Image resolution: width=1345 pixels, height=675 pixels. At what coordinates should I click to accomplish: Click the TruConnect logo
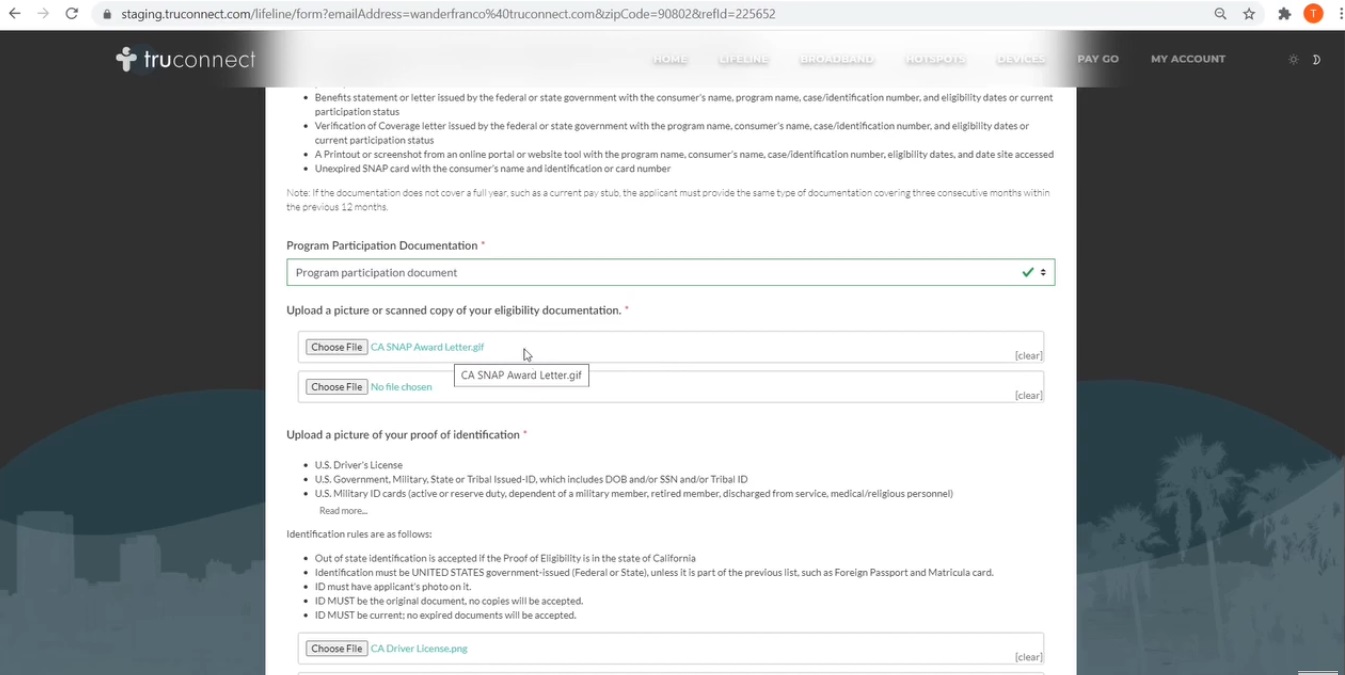[x=186, y=59]
